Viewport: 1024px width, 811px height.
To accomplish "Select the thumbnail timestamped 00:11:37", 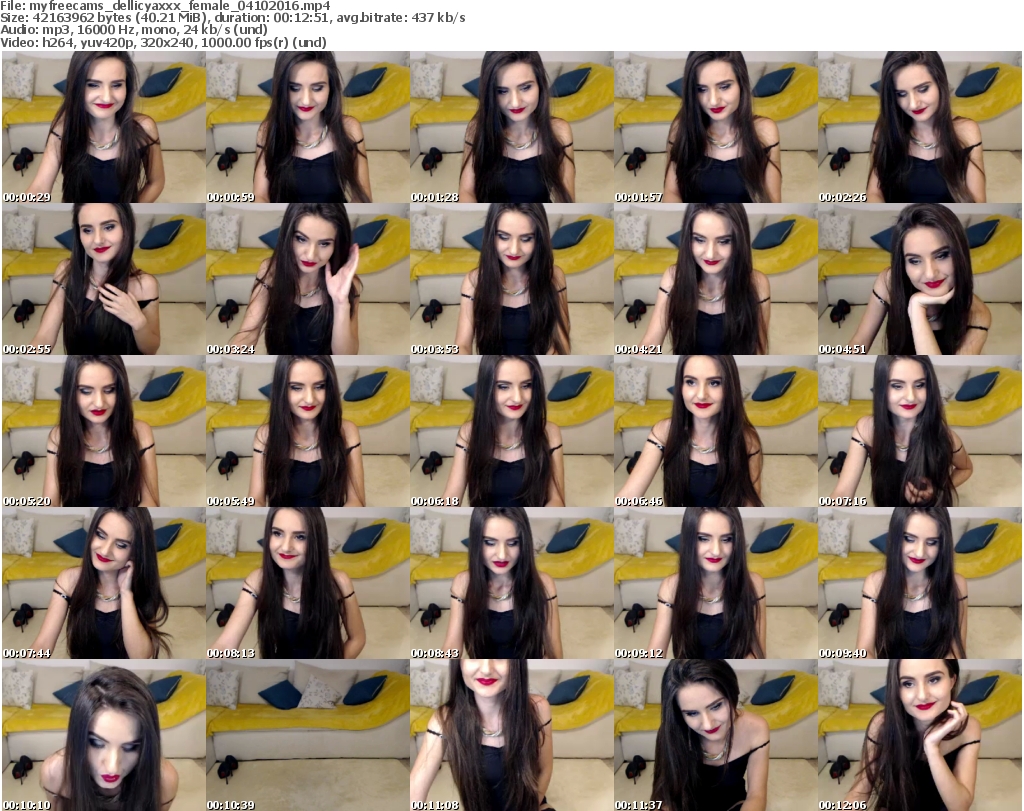I will pyautogui.click(x=716, y=735).
